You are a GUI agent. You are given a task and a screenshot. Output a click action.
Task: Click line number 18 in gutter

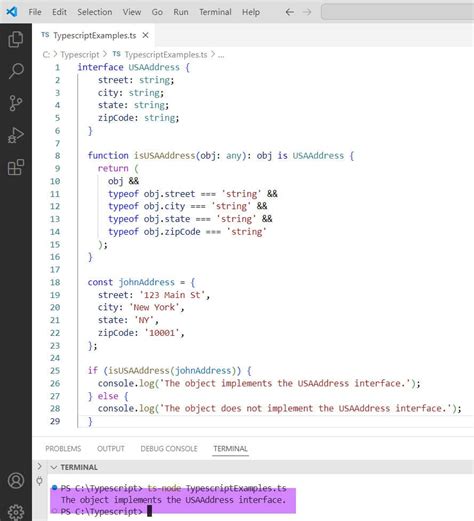(55, 282)
